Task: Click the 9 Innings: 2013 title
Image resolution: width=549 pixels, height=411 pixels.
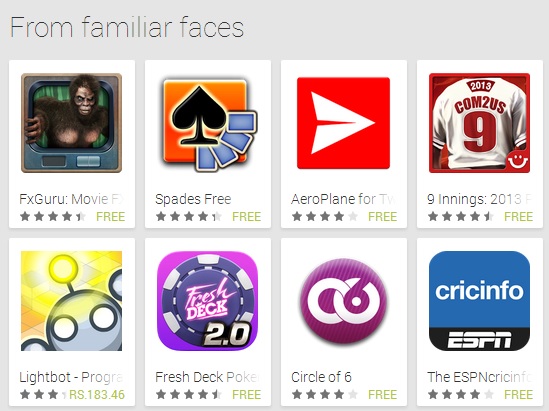Action: pyautogui.click(x=479, y=199)
